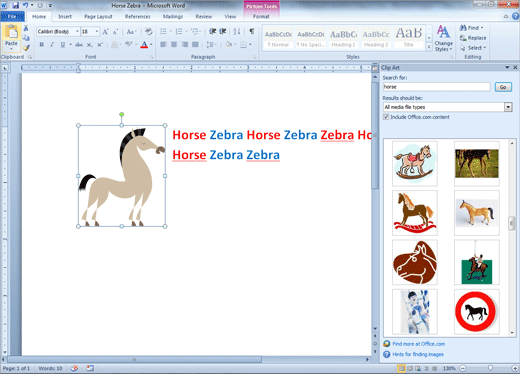This screenshot has height=374, width=520.
Task: Click the Paste clipboard icon
Action: point(11,33)
